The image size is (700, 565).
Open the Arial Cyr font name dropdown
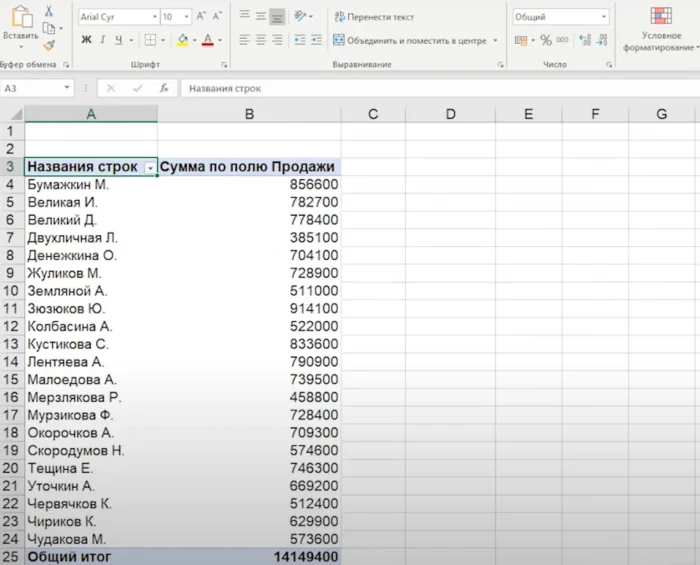(x=154, y=17)
